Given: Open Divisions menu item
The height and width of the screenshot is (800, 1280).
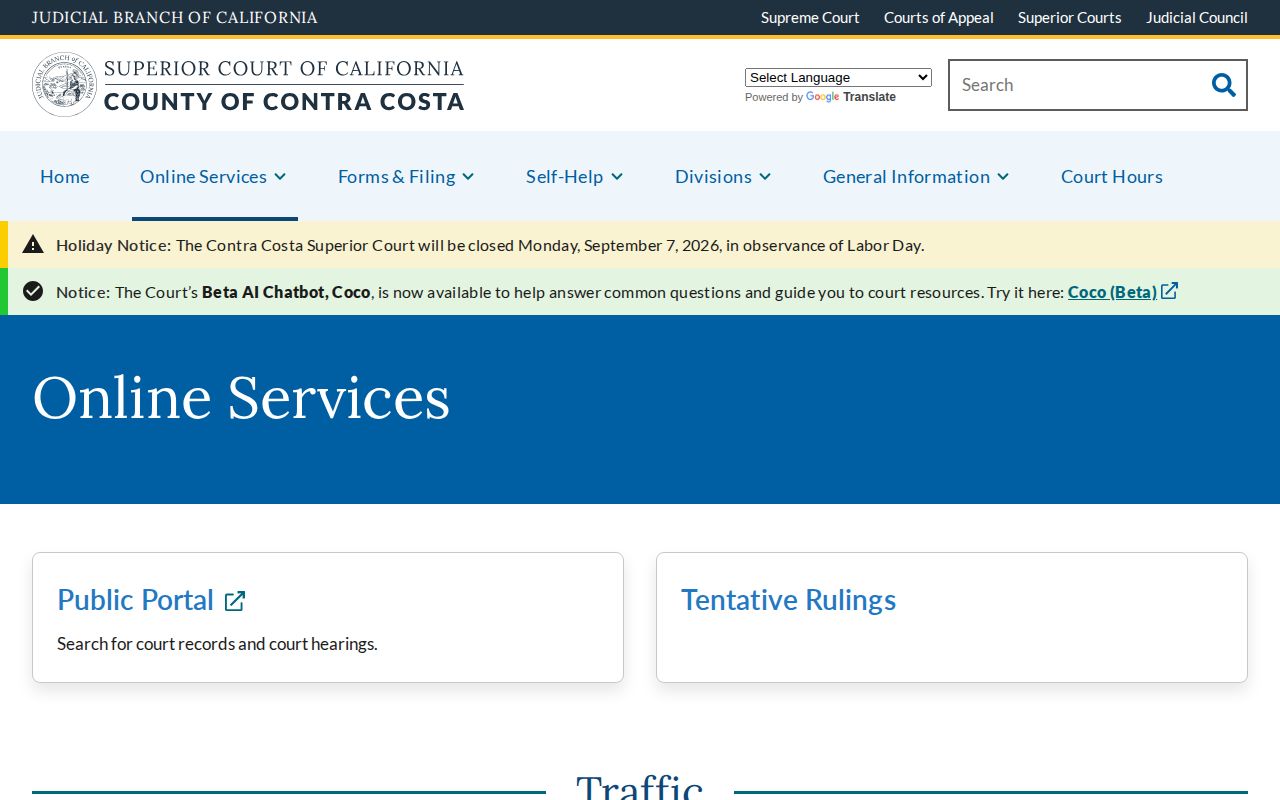Looking at the screenshot, I should coord(713,176).
